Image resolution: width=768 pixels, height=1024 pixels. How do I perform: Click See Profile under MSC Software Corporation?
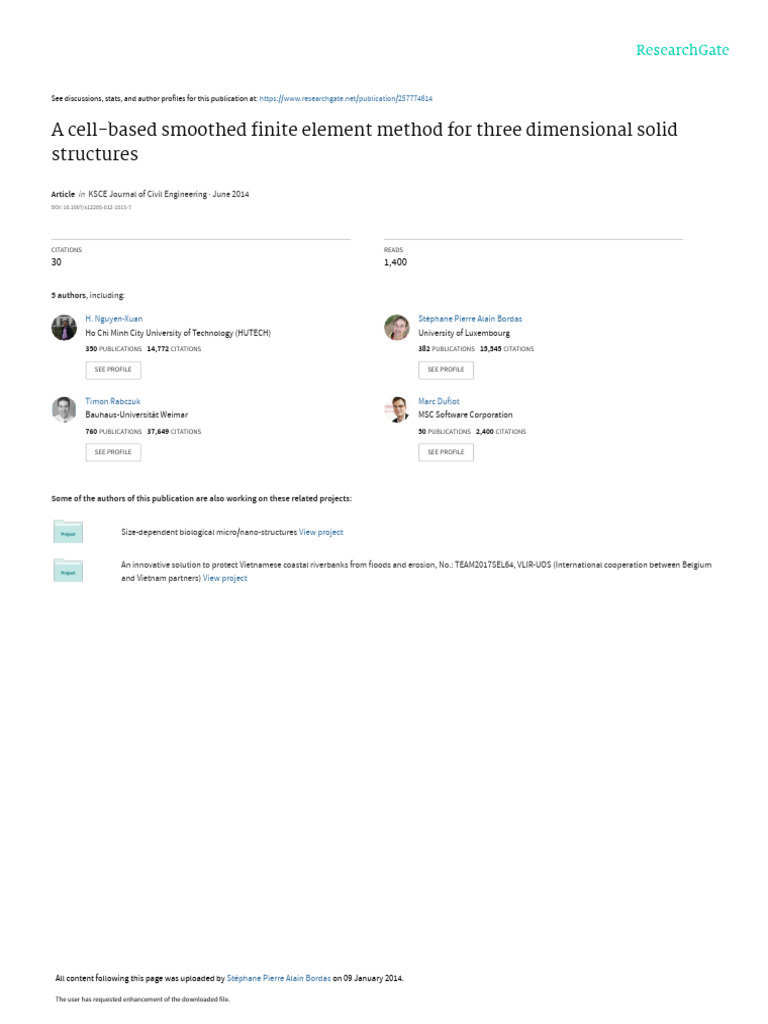446,452
